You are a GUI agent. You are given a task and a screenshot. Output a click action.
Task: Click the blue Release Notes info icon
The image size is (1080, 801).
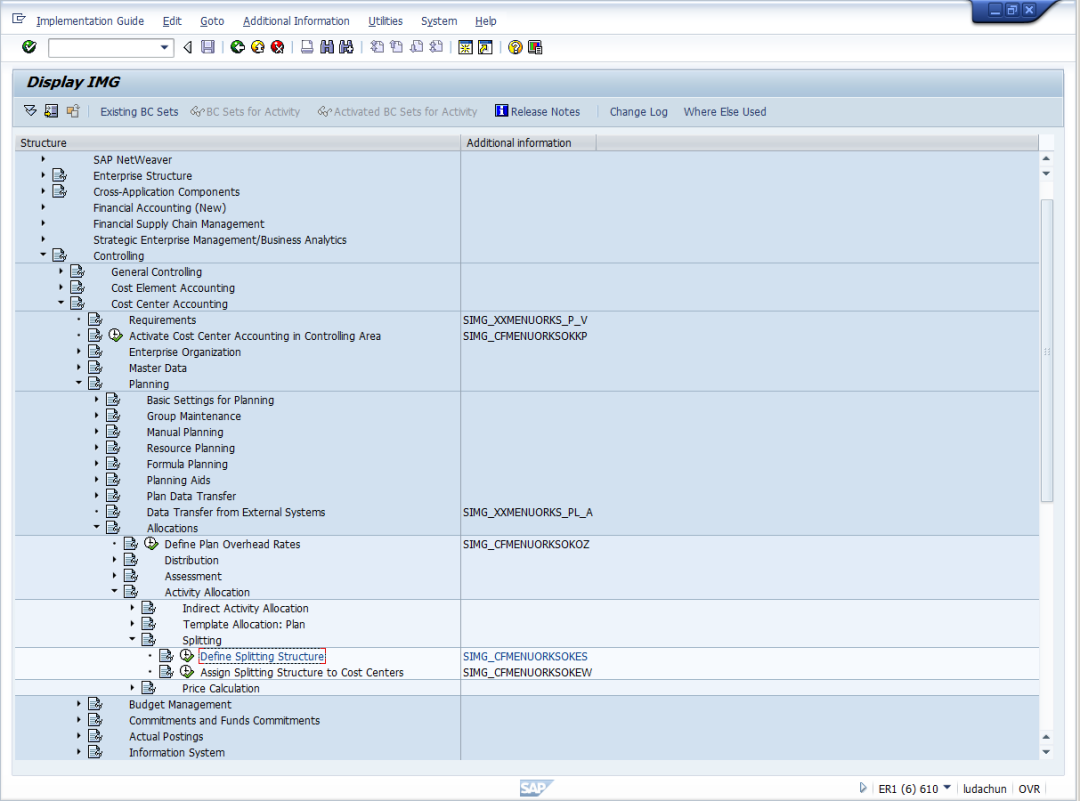tap(501, 111)
